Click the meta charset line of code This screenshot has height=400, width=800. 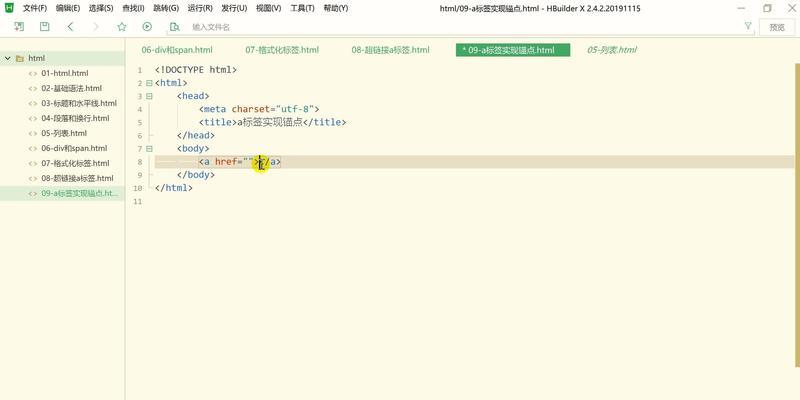point(259,109)
